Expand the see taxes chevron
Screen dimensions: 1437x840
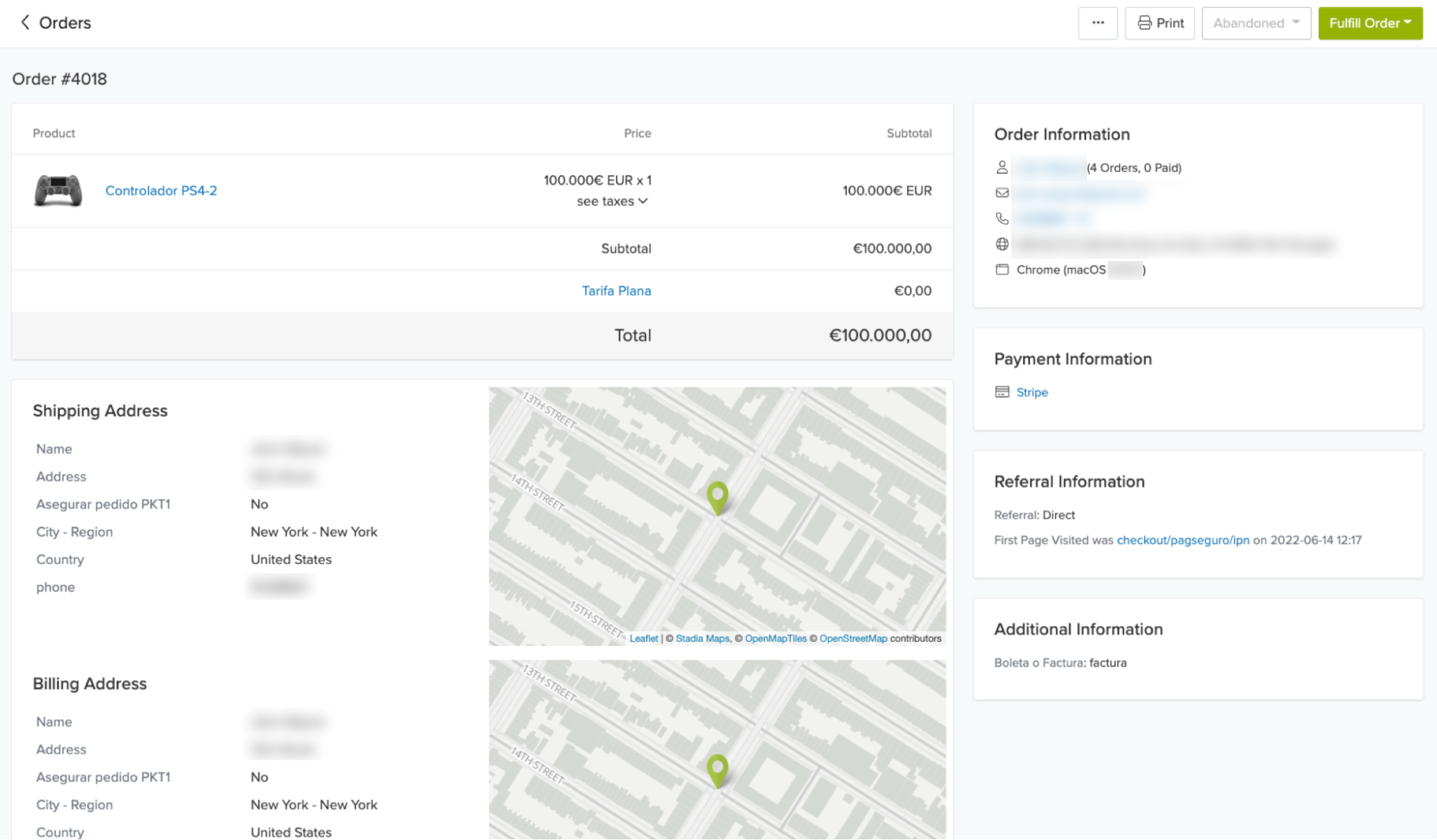tap(643, 201)
